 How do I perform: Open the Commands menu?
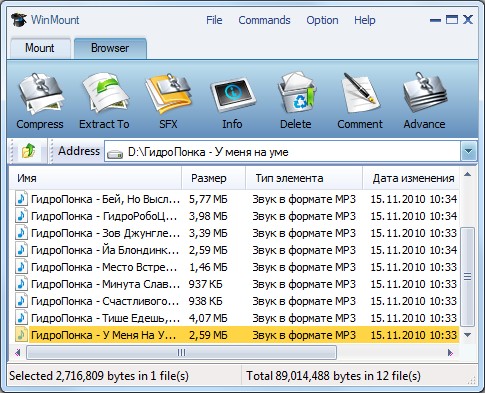pos(264,20)
